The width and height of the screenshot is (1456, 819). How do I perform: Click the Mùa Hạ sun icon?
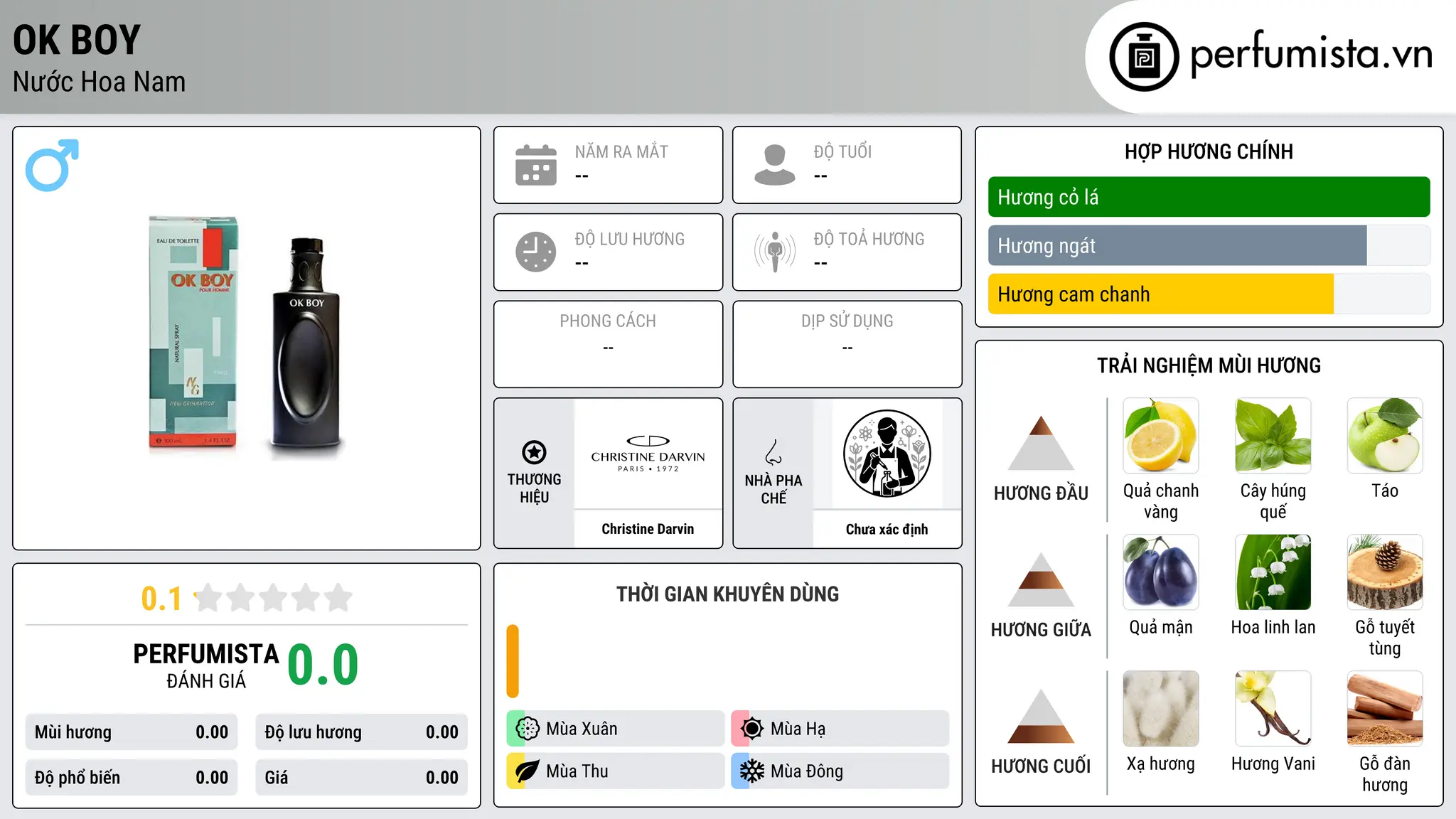(751, 729)
